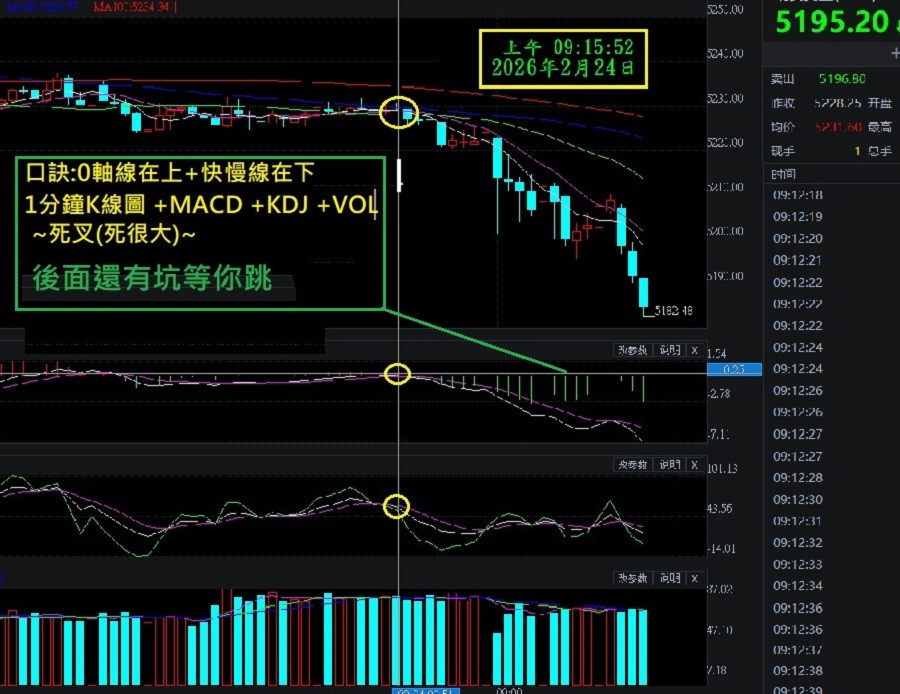
Task: Click the blue 0.25 crosshair value label
Action: (x=735, y=369)
